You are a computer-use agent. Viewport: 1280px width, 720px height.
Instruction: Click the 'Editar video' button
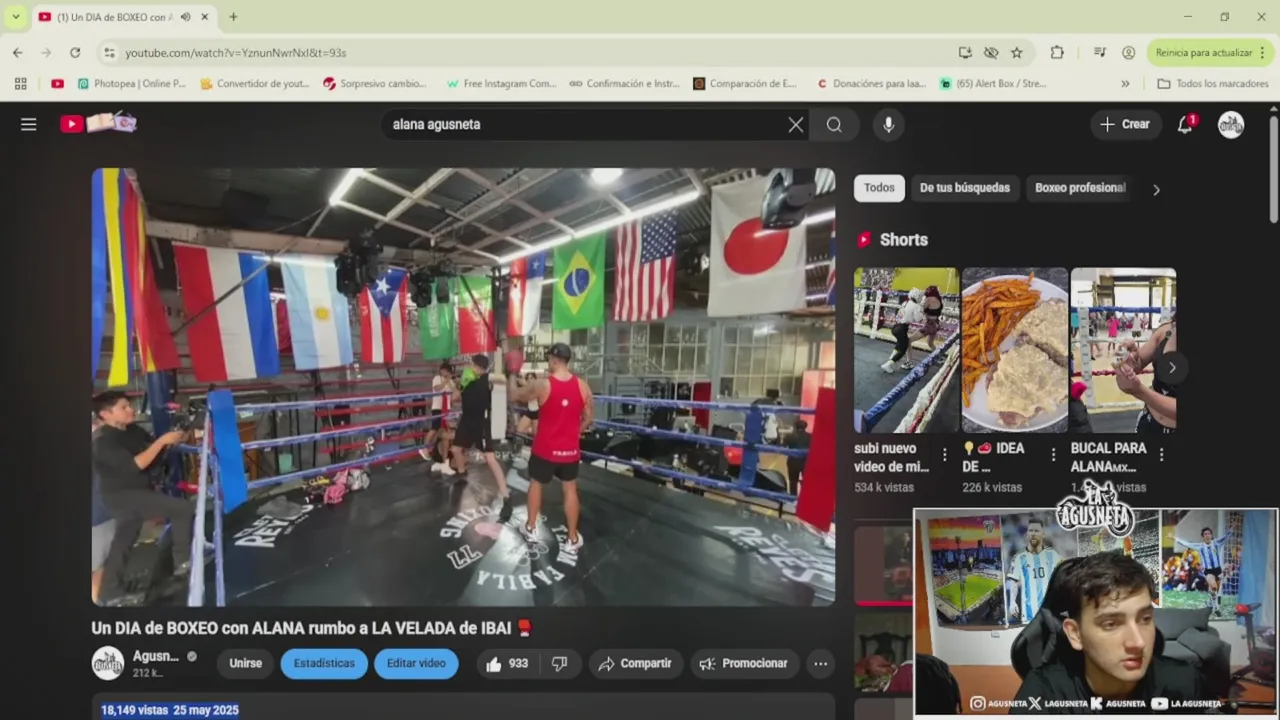[x=416, y=663]
